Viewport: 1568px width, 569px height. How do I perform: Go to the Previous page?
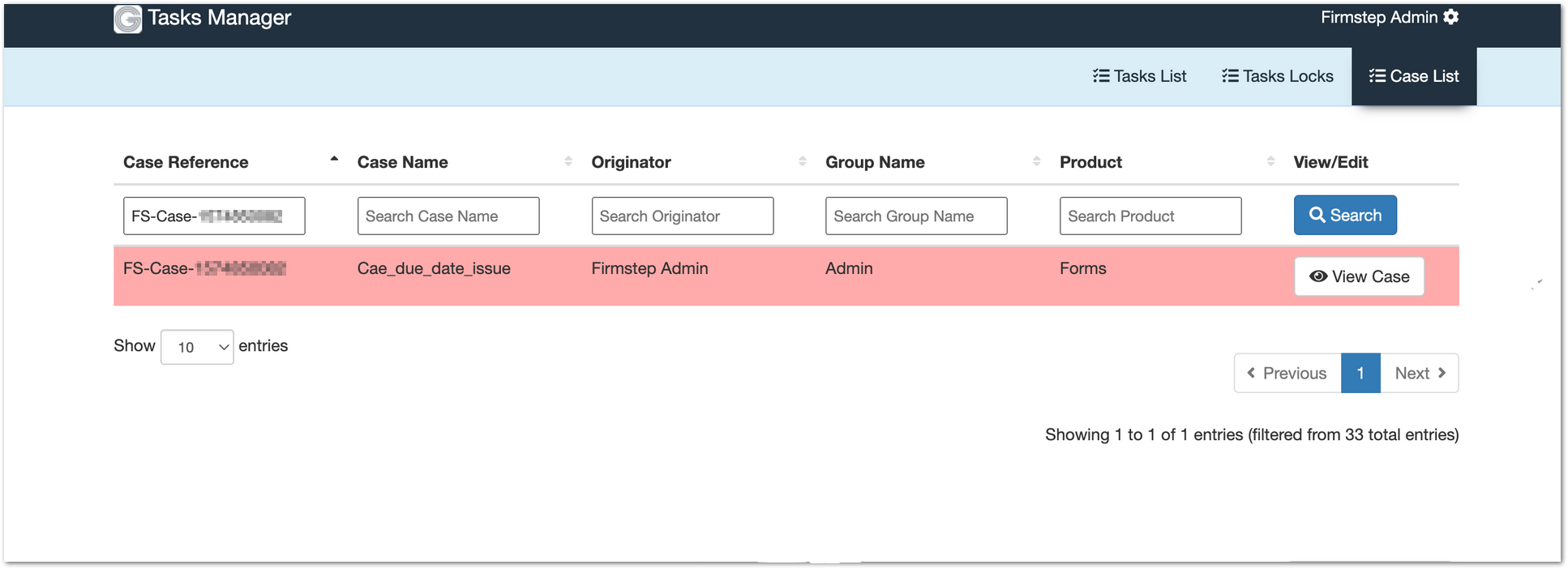click(1287, 373)
